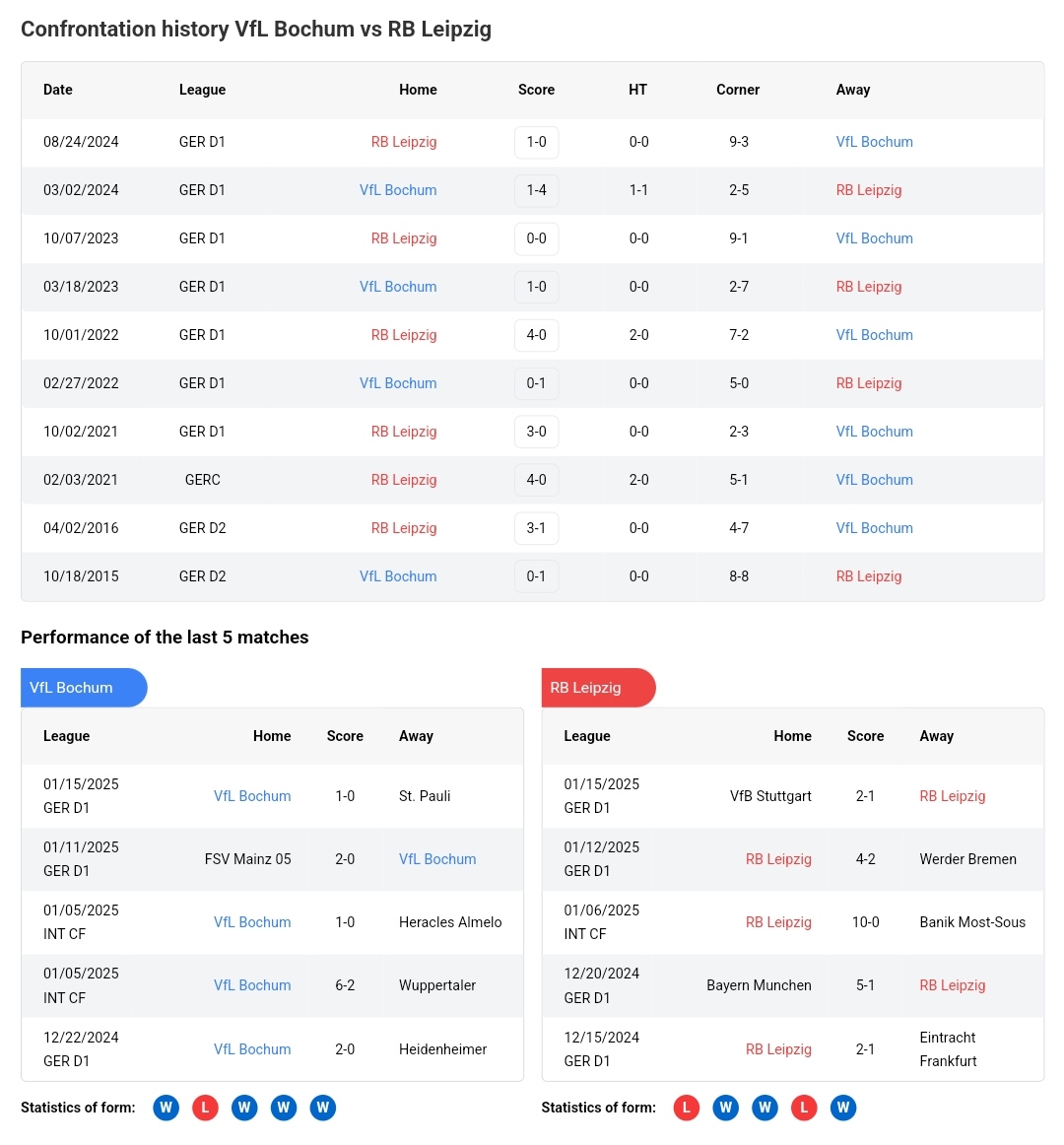Open RB Leipzig home link in 08/24/2024 row
1064x1145 pixels.
tap(403, 142)
